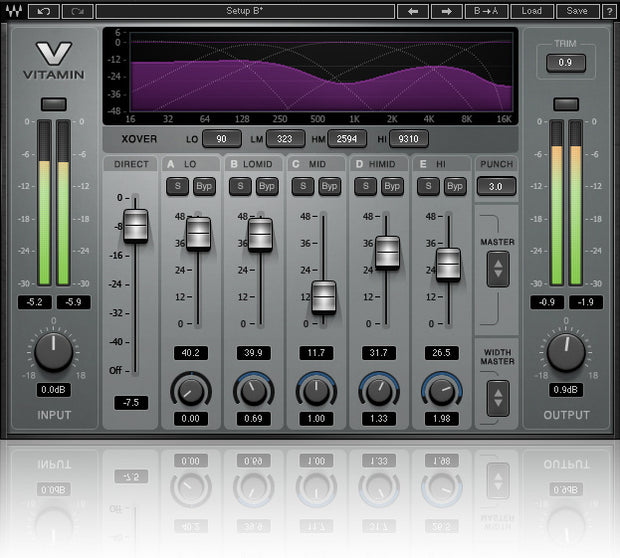Click the MID width value 1.00
The image size is (620, 558).
316,418
